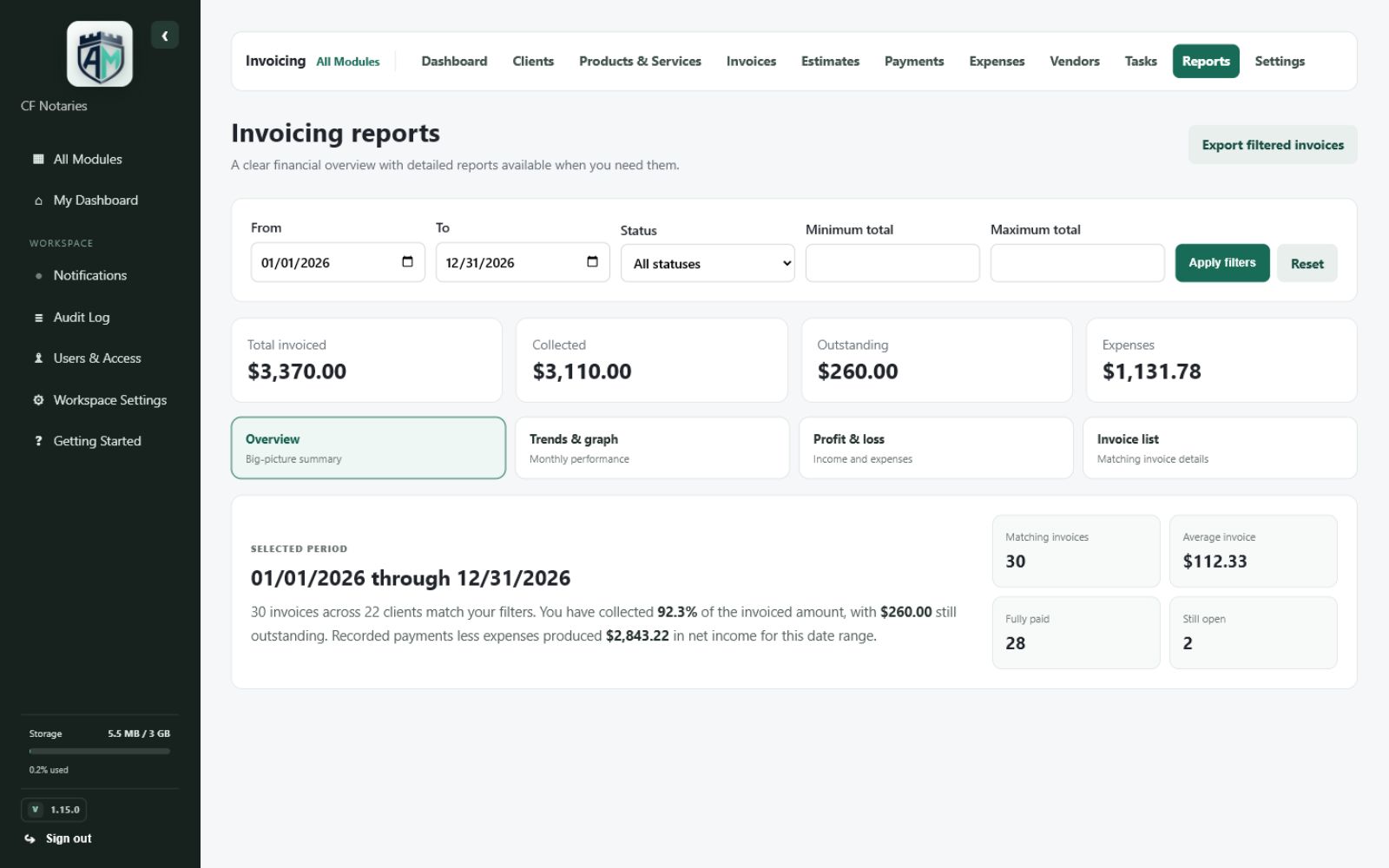
Task: Click the All Modules grid icon in sidebar
Action: 38,159
